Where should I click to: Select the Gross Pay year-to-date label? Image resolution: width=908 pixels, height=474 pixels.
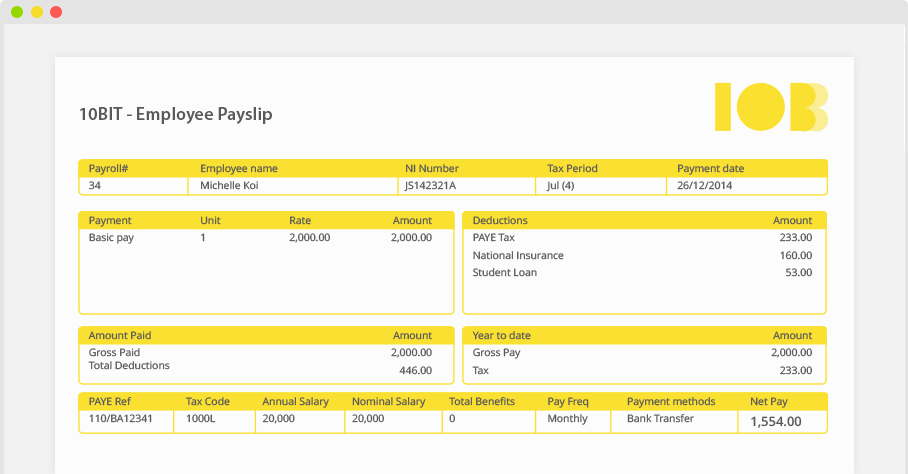click(x=496, y=352)
